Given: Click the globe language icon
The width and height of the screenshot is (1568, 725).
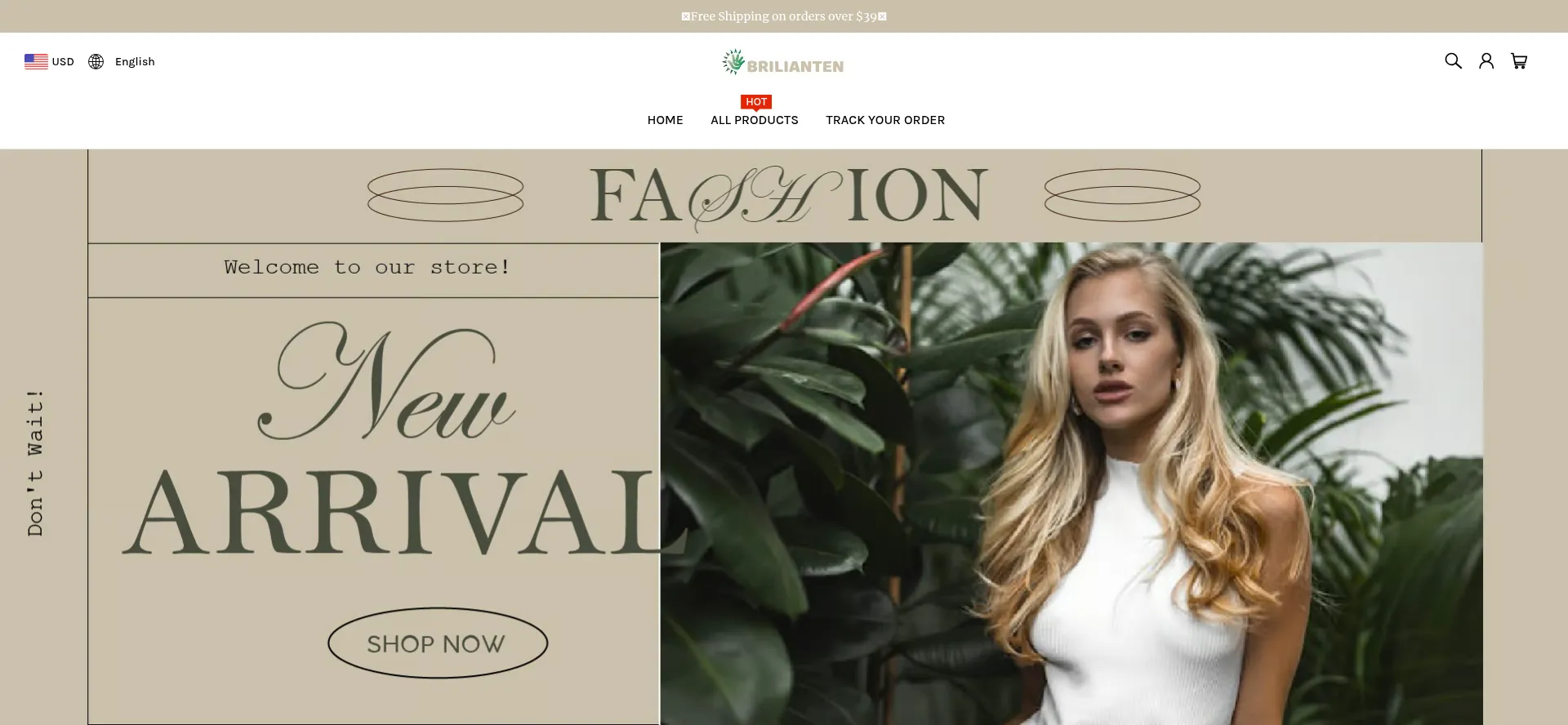Looking at the screenshot, I should 96,61.
